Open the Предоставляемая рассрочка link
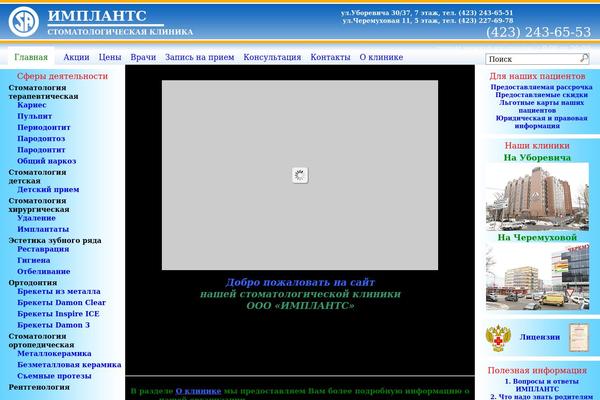This screenshot has height=400, width=600. tap(541, 87)
